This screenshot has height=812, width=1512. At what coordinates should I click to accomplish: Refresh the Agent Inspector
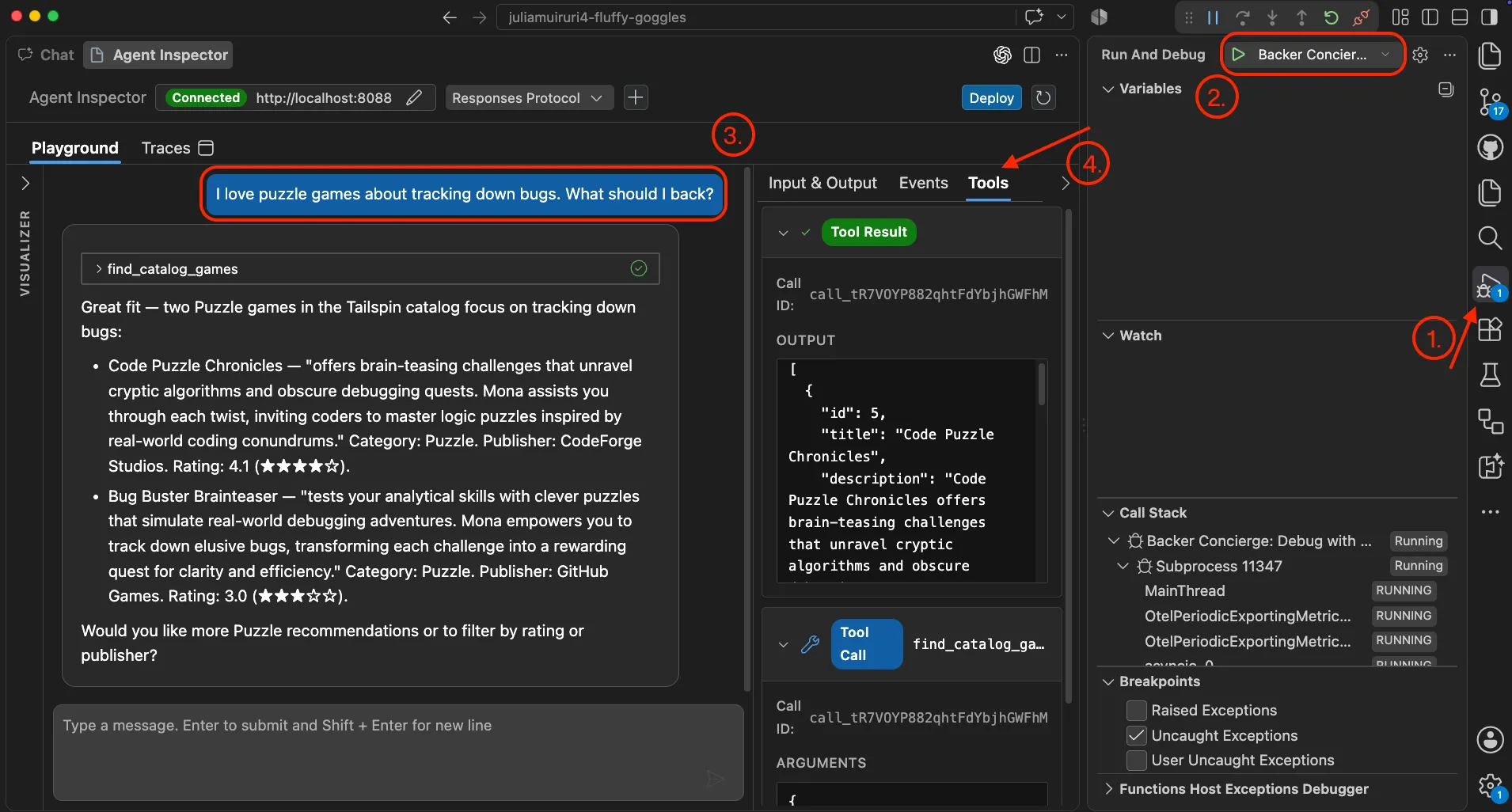(x=1043, y=97)
